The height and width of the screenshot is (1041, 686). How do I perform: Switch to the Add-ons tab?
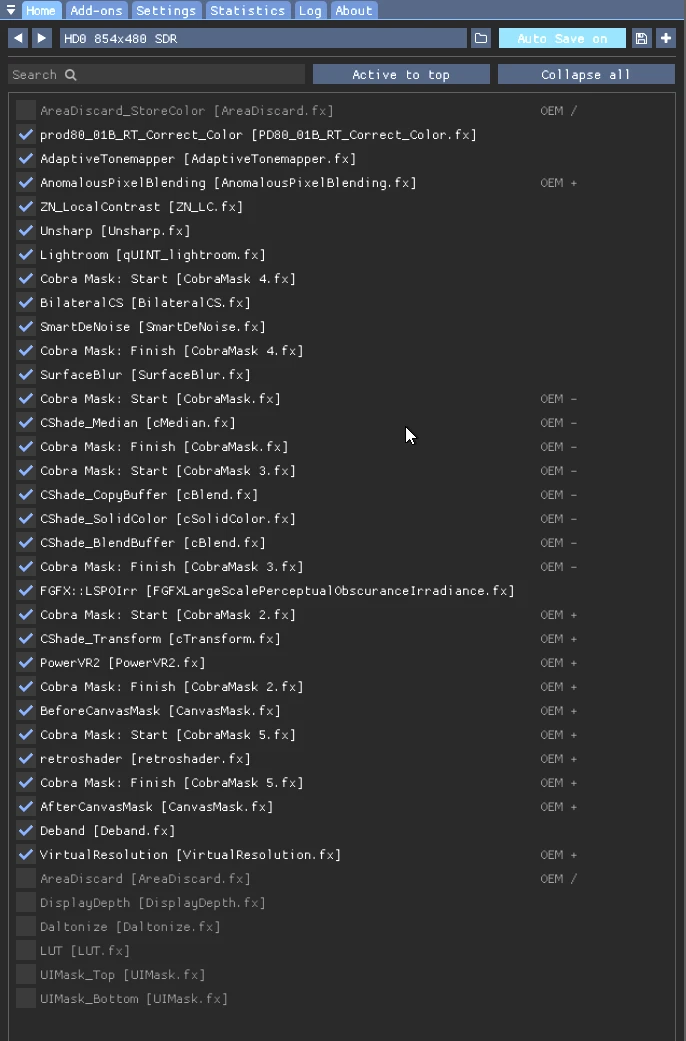point(96,10)
